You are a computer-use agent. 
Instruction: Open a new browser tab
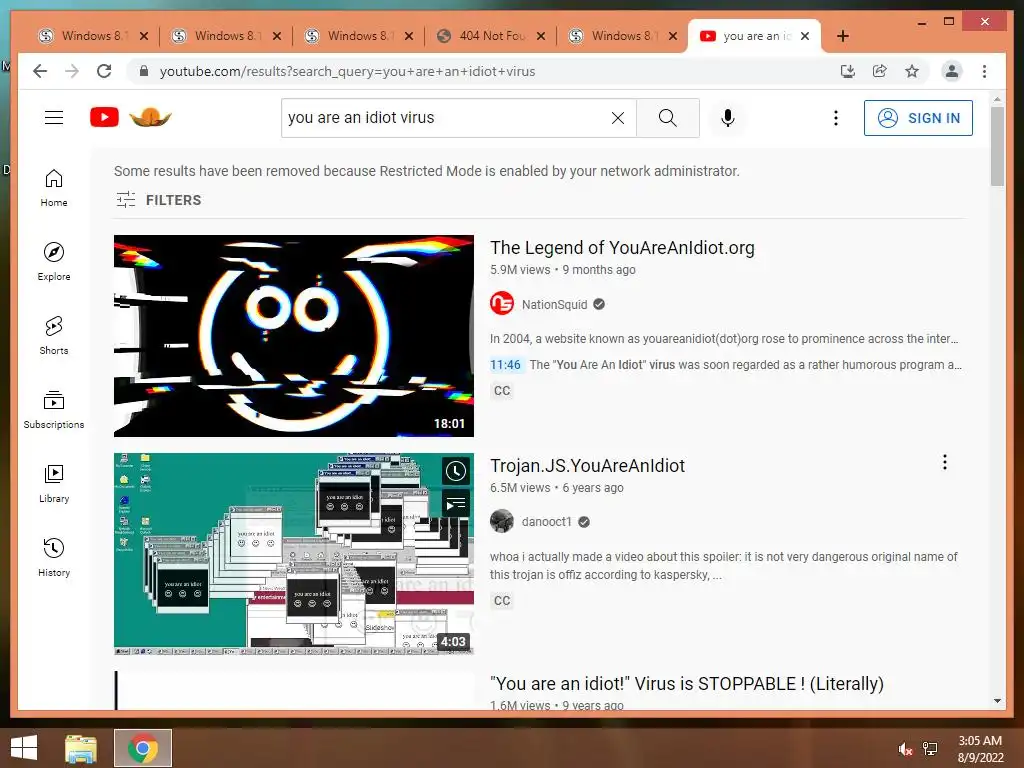click(842, 36)
